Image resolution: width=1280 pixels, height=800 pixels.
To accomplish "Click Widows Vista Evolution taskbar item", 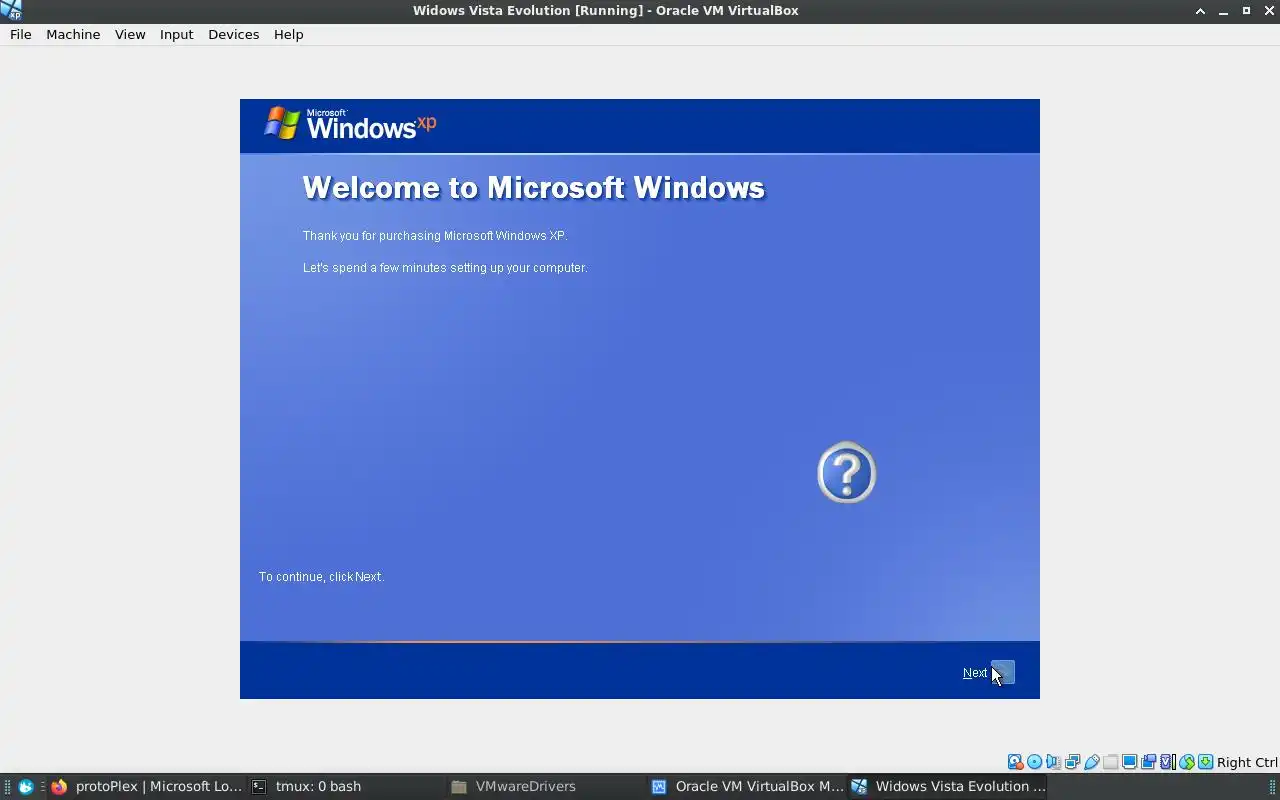I will coord(948,786).
